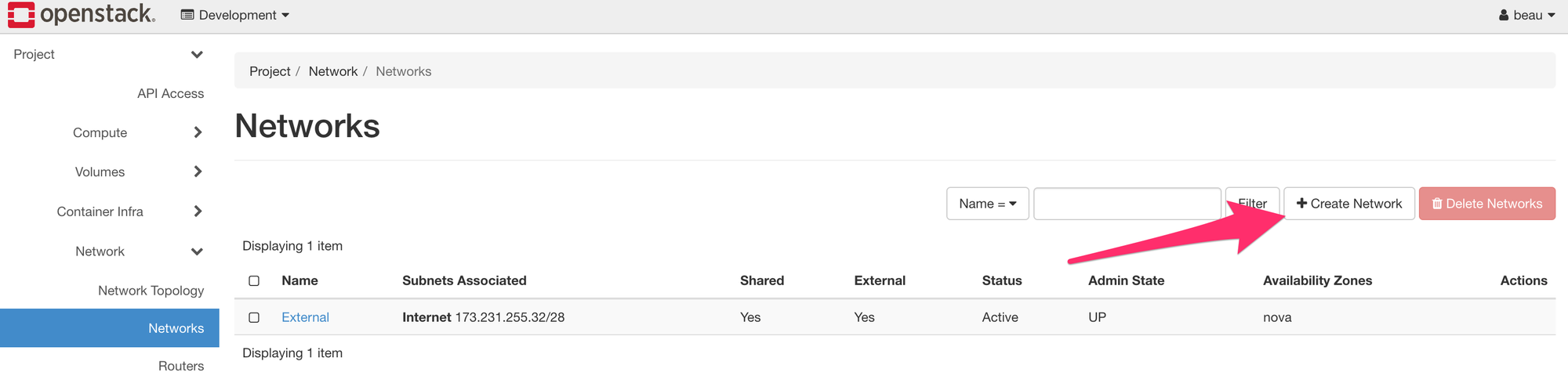
Task: Click the Network breadcrumb link
Action: pyautogui.click(x=333, y=71)
